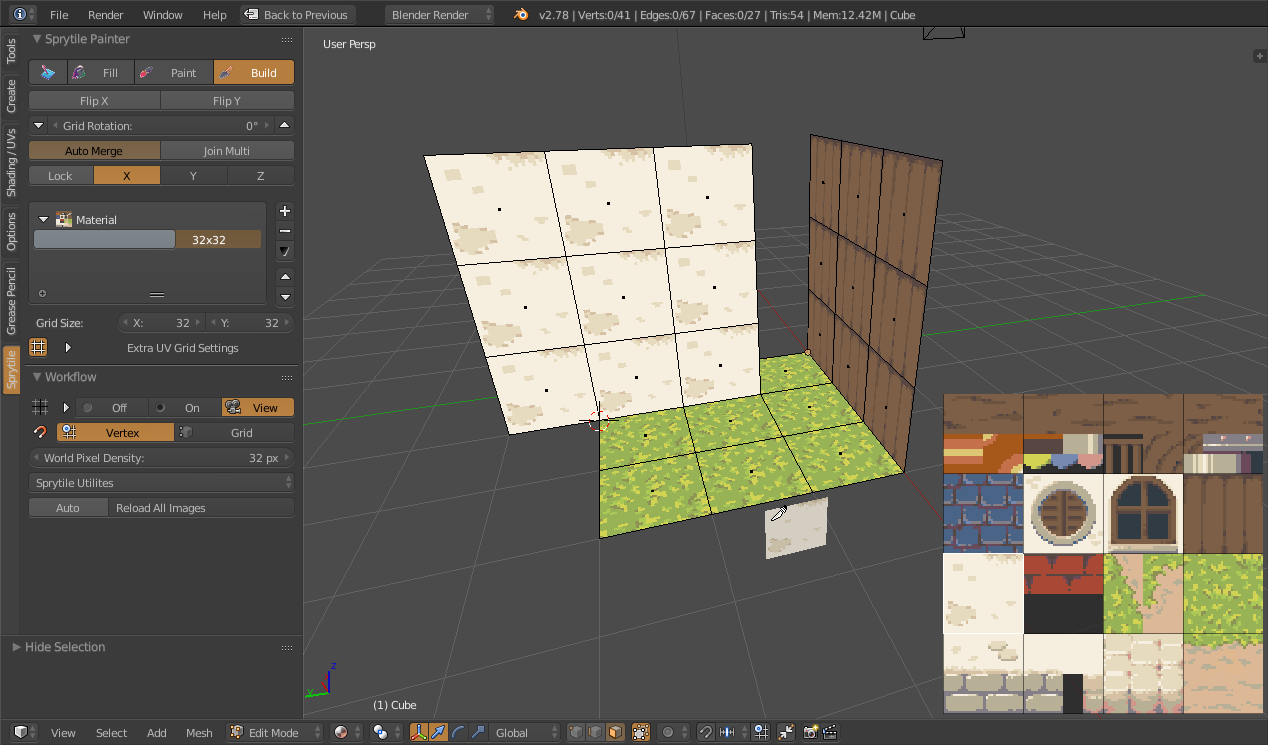Remove the material with the minus button
The height and width of the screenshot is (745, 1268).
285,231
